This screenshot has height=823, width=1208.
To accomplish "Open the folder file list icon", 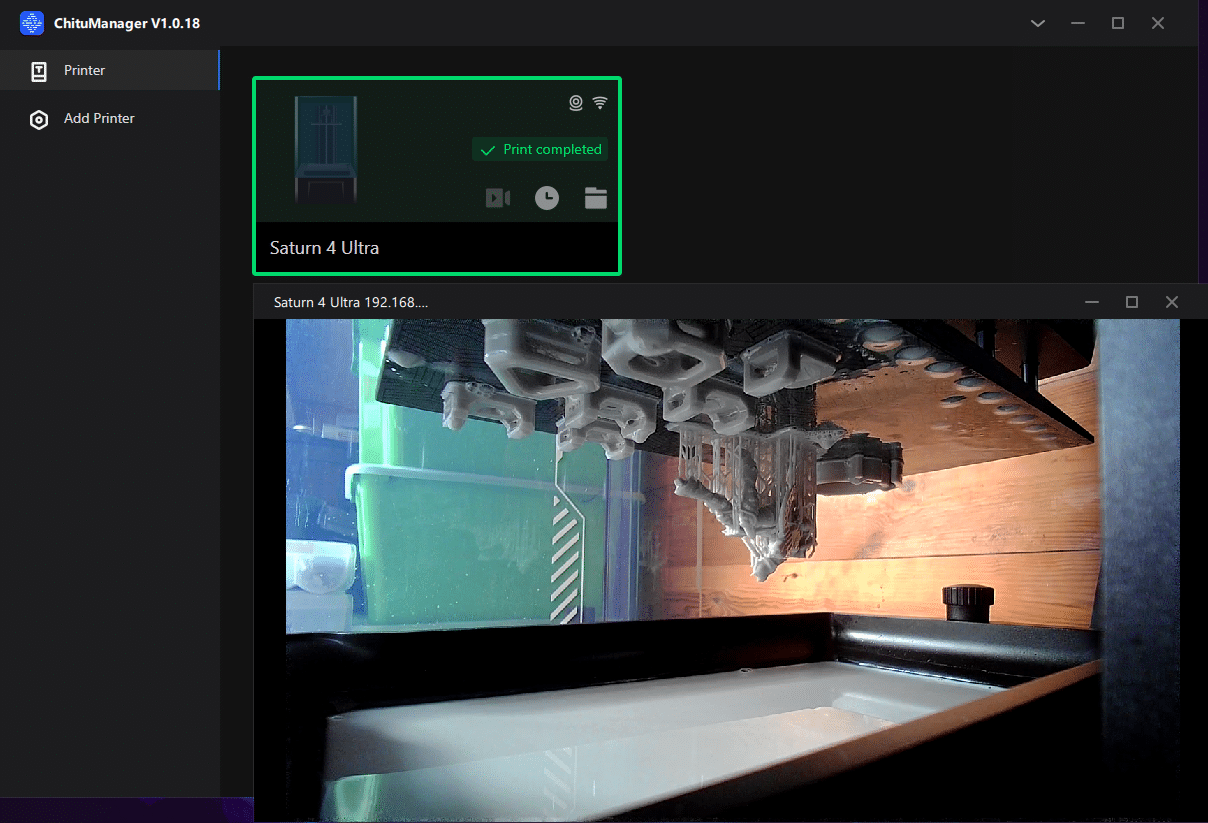I will tap(596, 198).
